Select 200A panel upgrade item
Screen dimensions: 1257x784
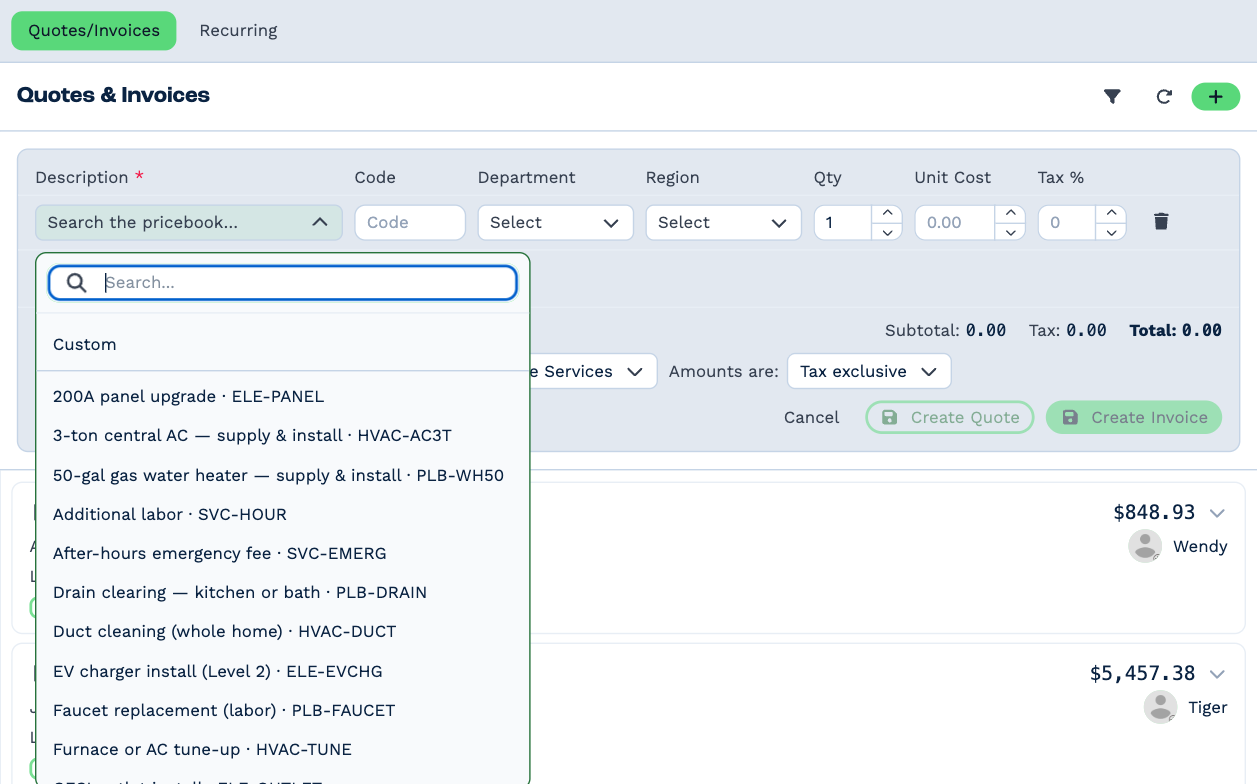point(283,396)
